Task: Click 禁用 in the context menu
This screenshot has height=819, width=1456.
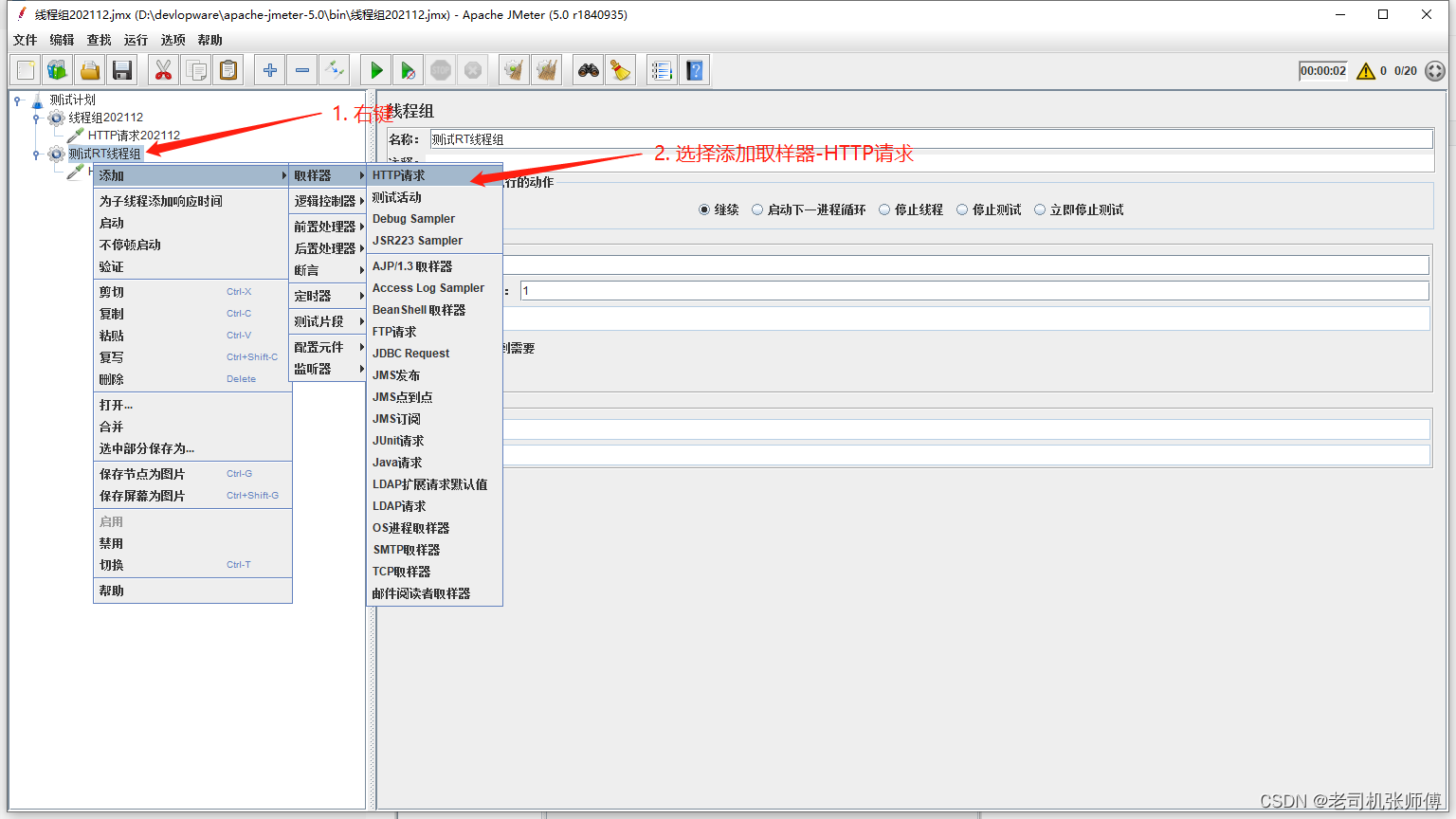Action: [192, 543]
